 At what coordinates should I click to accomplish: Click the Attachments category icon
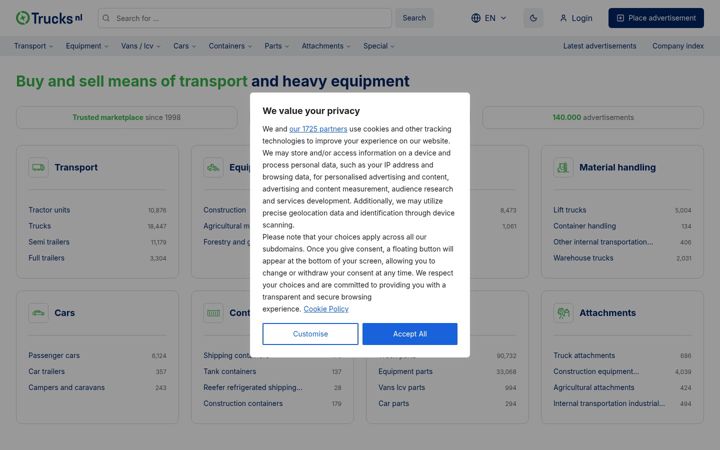[x=563, y=313]
